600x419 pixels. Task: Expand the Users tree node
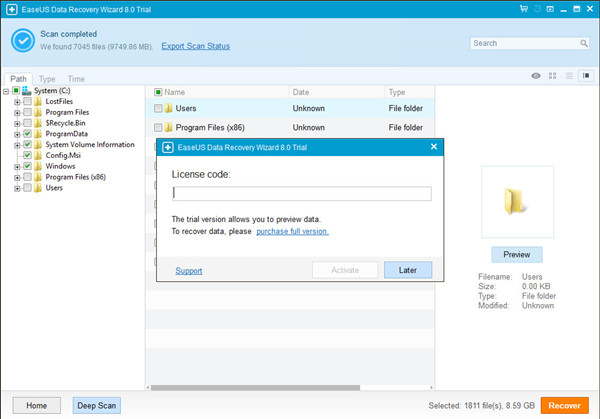click(x=17, y=188)
